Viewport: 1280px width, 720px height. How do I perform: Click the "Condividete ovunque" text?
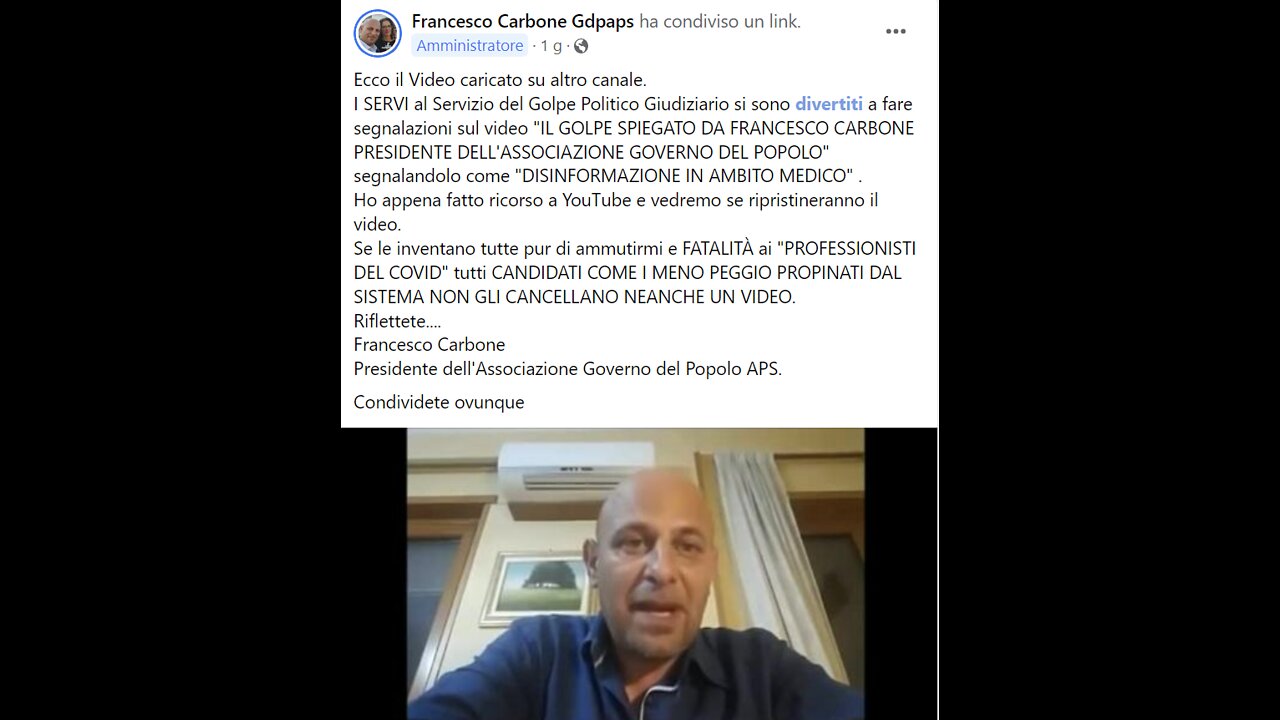439,402
